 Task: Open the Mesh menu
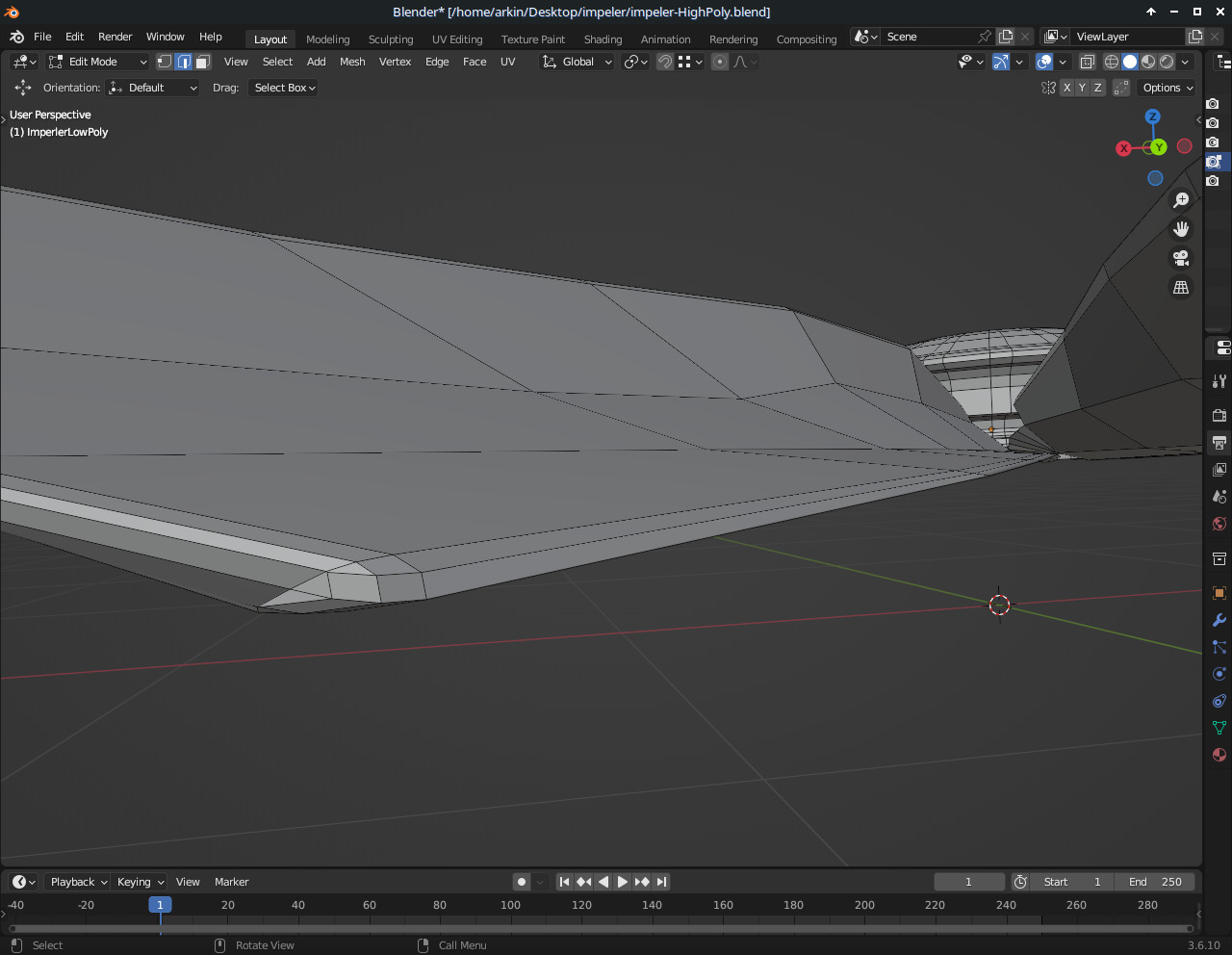tap(352, 62)
